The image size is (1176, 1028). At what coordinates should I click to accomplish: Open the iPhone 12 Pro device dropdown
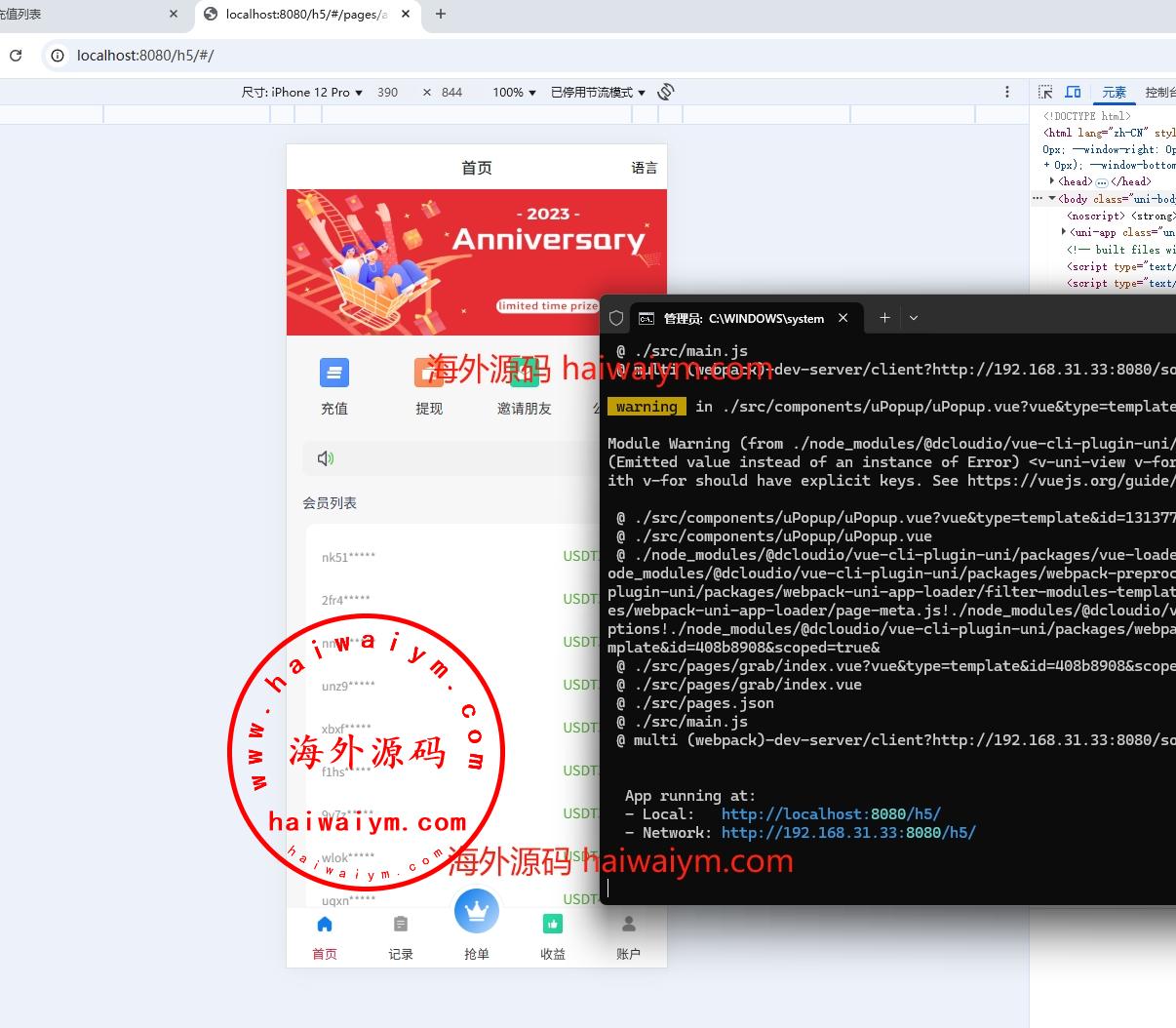coord(302,93)
